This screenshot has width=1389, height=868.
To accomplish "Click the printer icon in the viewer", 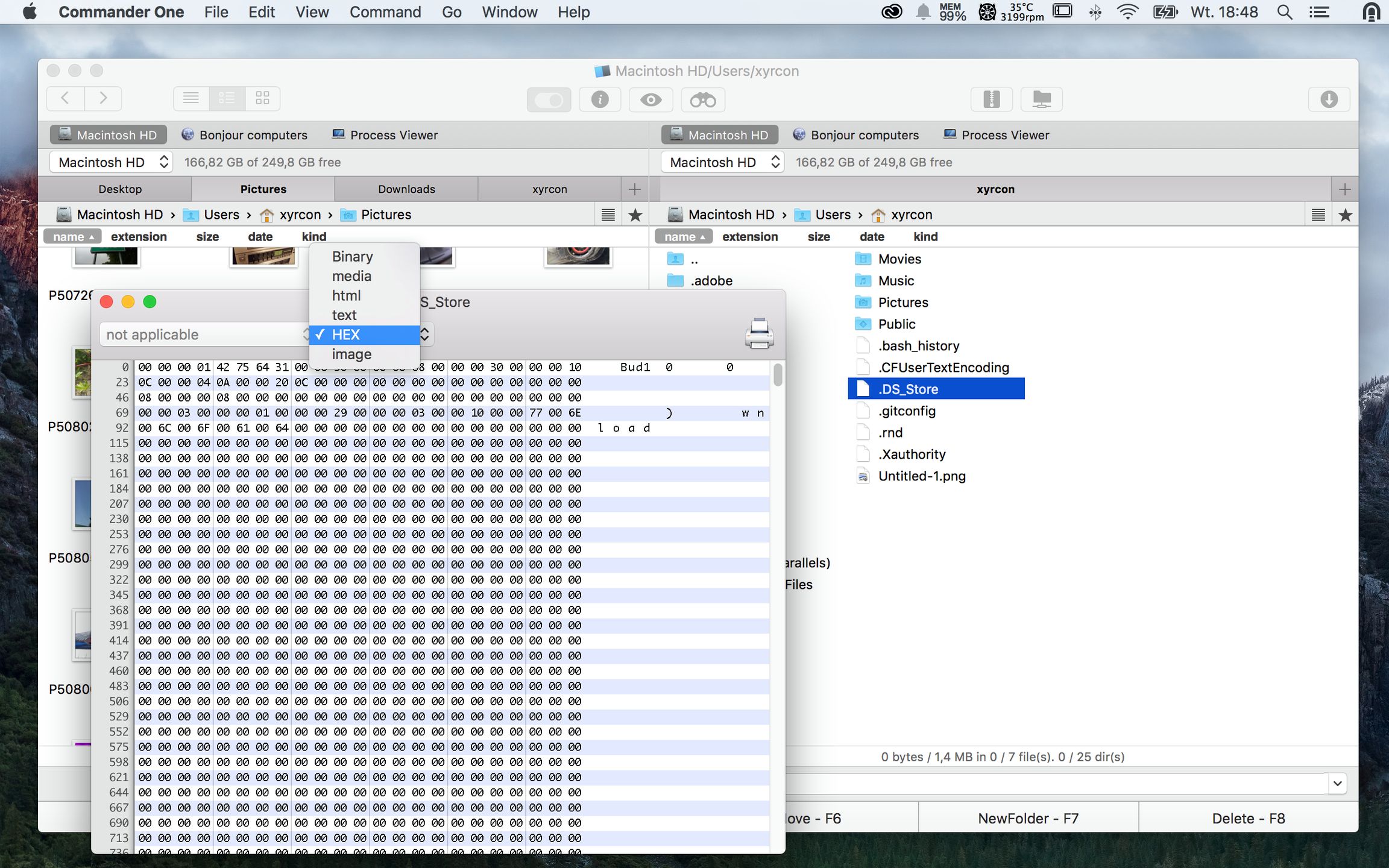I will 758,333.
